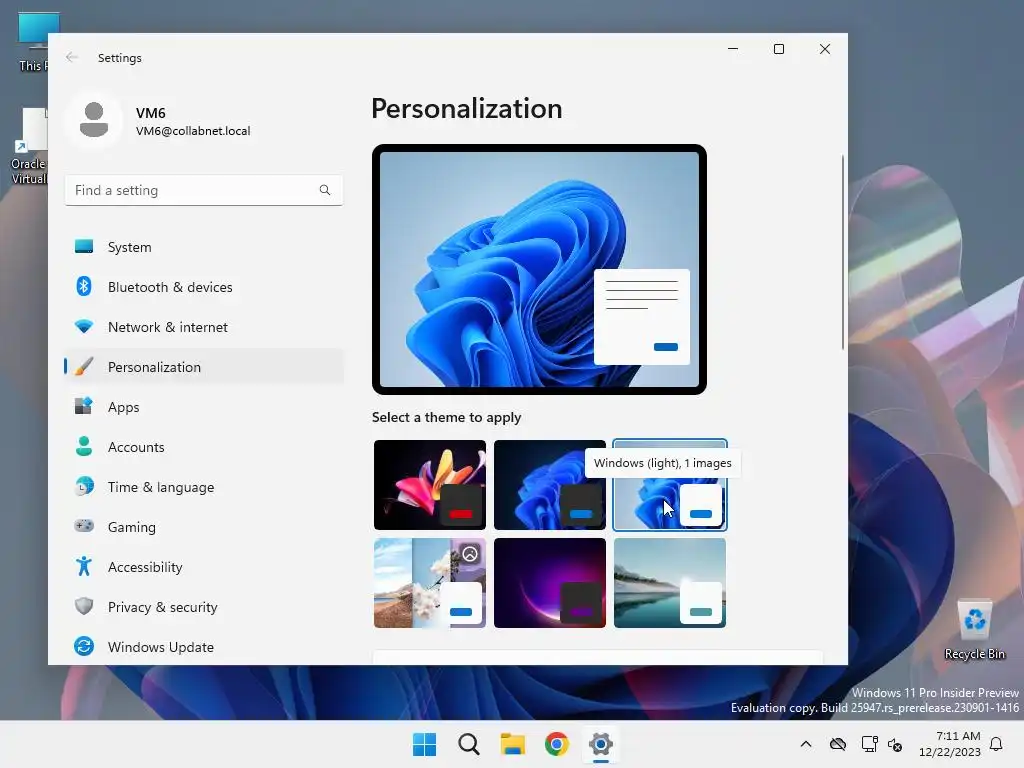Go to Accessibility settings

coord(204,567)
